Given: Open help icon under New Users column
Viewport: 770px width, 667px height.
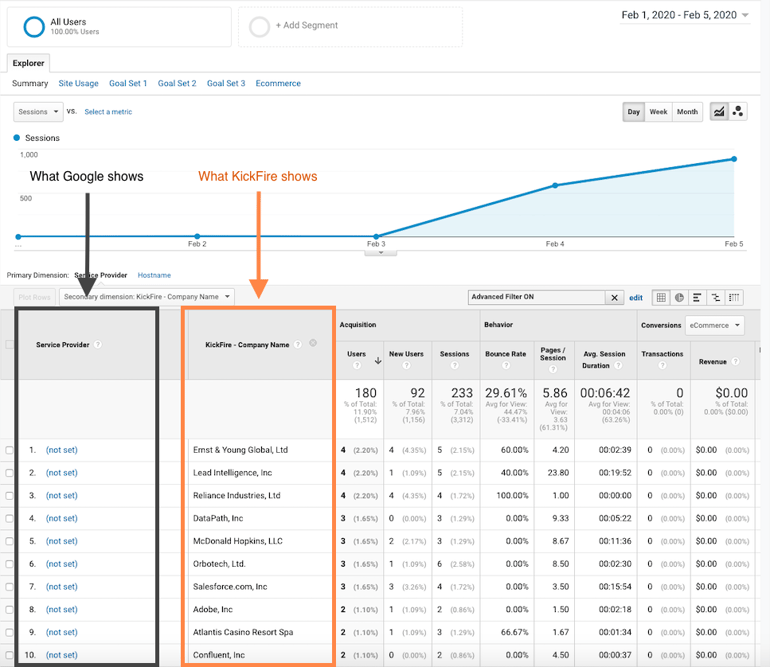Looking at the screenshot, I should coord(406,365).
